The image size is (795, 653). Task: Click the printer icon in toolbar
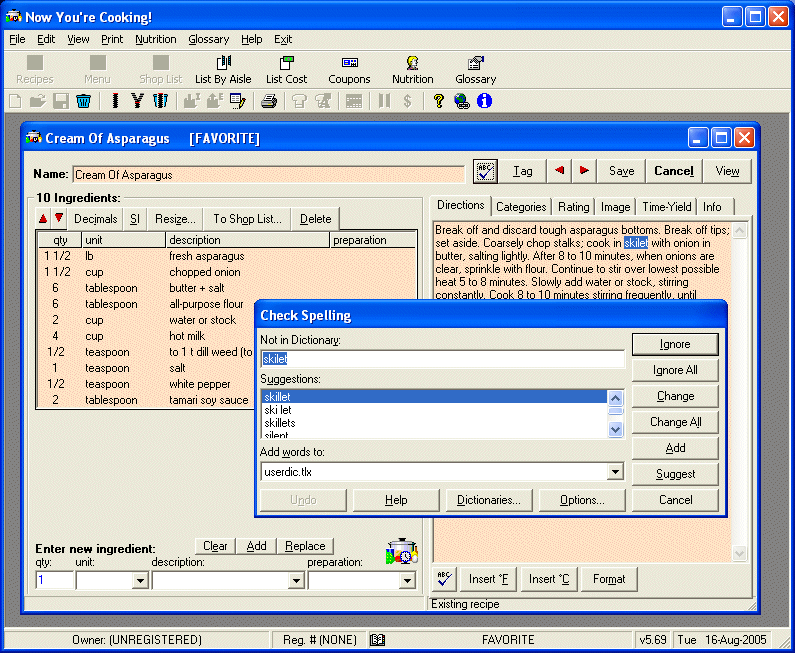coord(268,101)
